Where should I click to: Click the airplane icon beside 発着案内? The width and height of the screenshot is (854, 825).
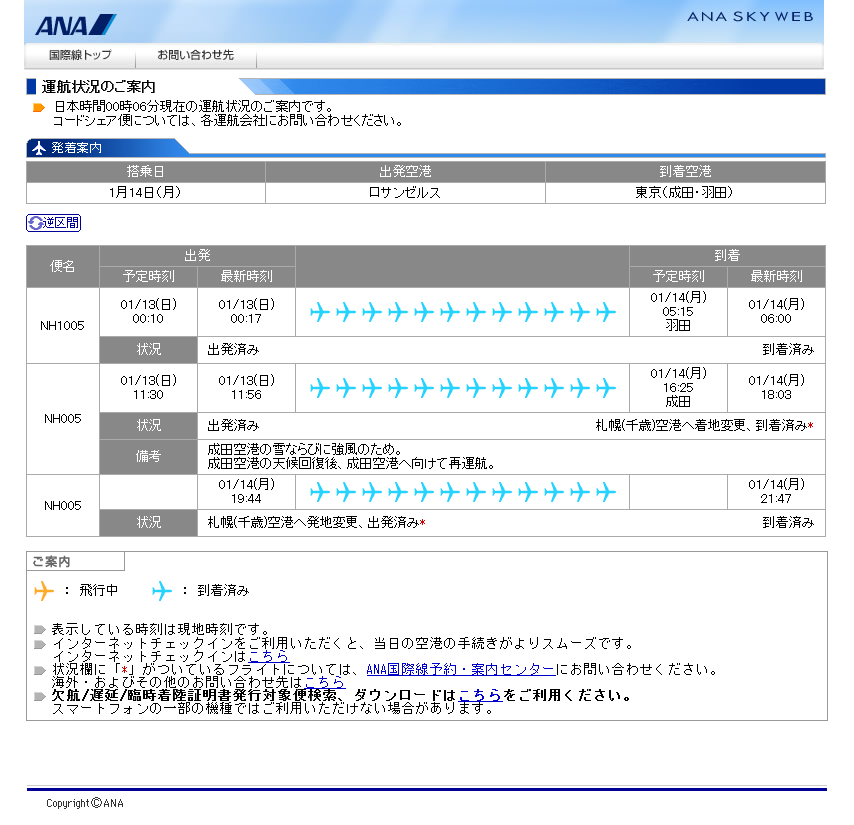coord(39,148)
